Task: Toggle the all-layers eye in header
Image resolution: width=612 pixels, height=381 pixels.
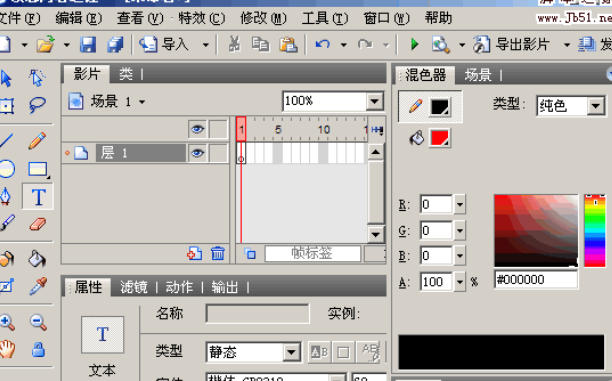Action: pyautogui.click(x=197, y=129)
